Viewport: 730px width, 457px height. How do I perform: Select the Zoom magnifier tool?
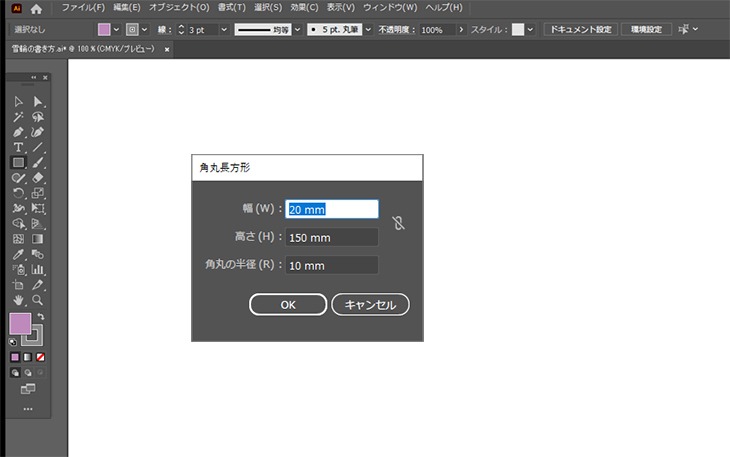point(38,299)
